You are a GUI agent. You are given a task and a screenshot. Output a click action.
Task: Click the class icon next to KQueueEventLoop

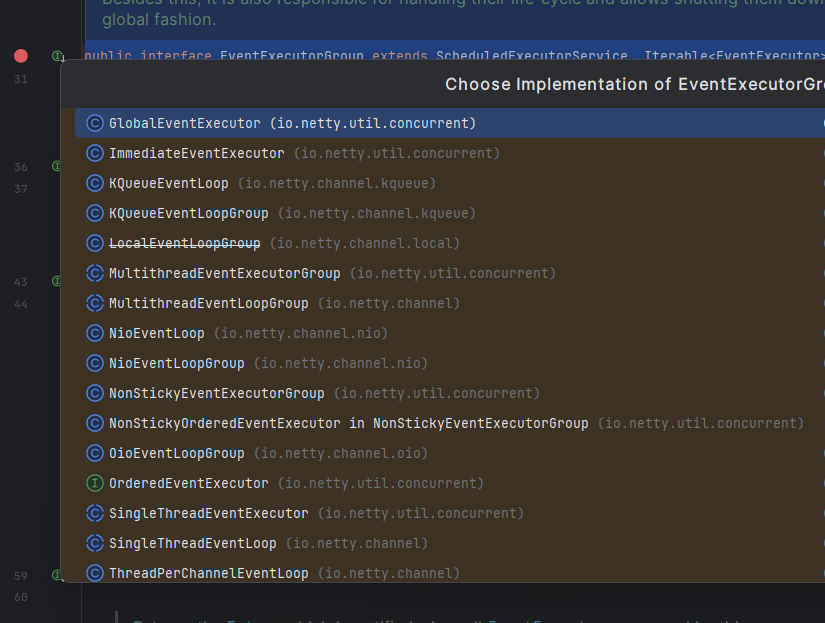tap(95, 183)
